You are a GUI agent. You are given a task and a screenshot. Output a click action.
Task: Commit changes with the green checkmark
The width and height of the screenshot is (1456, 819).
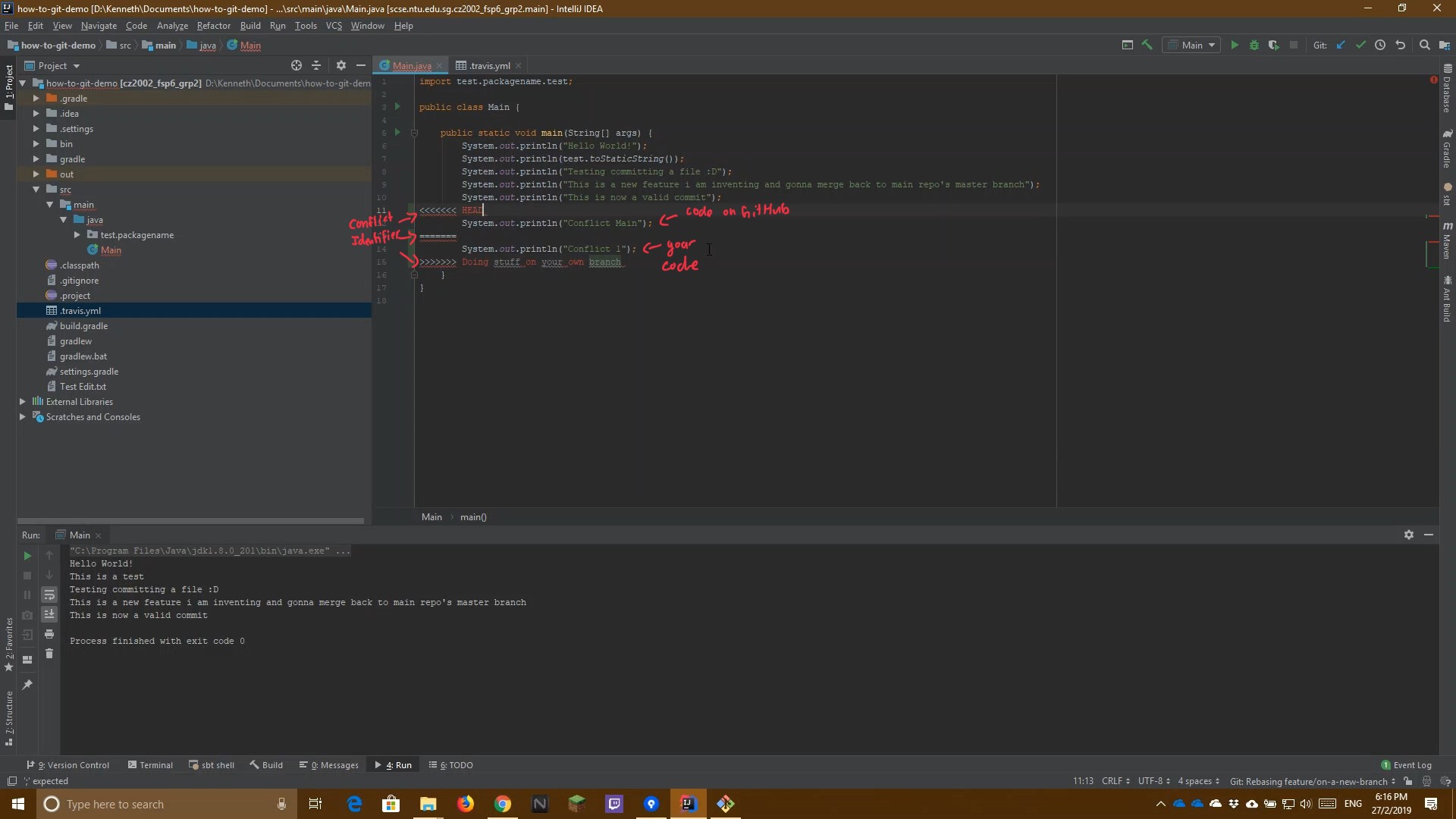click(x=1360, y=45)
